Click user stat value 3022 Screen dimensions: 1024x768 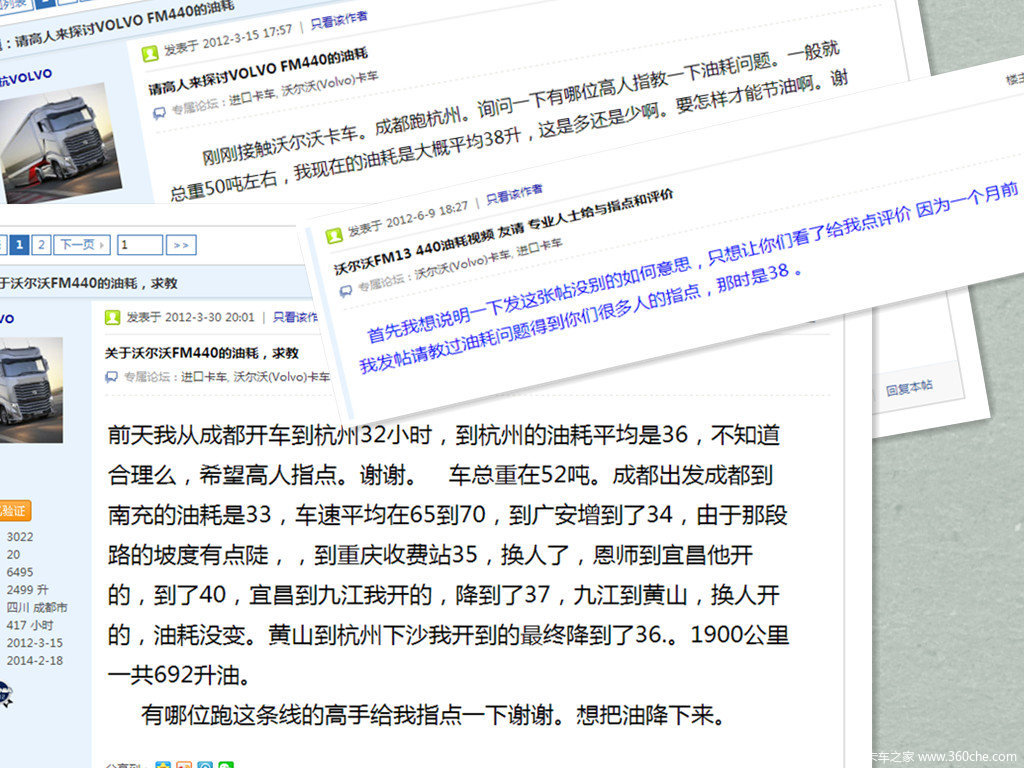click(20, 537)
